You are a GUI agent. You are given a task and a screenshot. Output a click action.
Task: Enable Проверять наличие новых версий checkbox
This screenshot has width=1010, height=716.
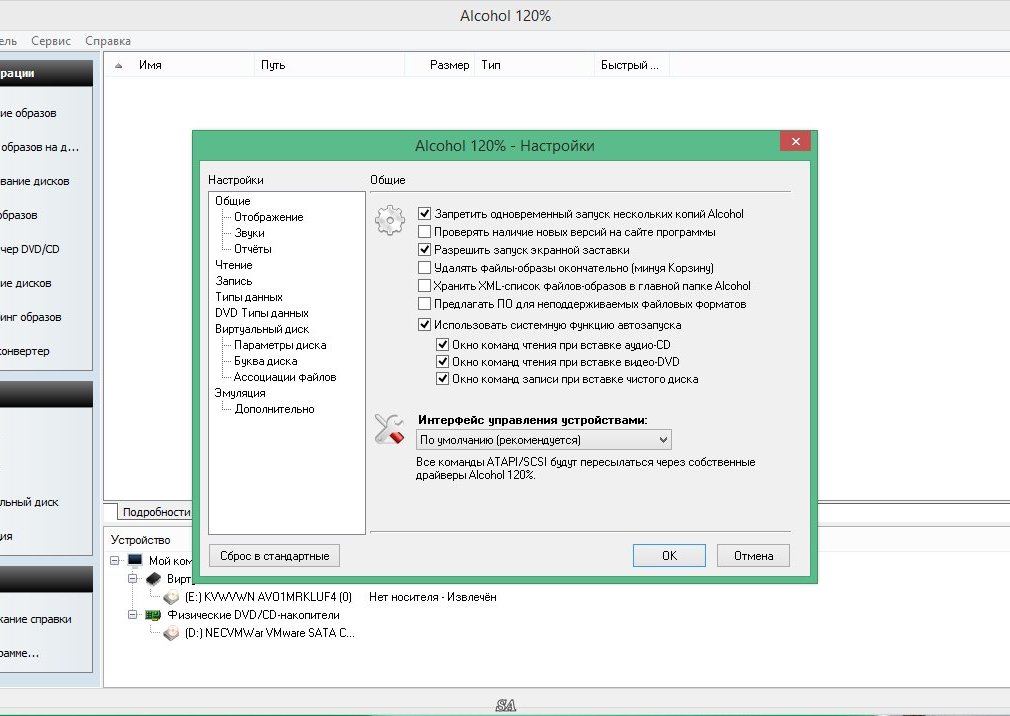click(424, 232)
